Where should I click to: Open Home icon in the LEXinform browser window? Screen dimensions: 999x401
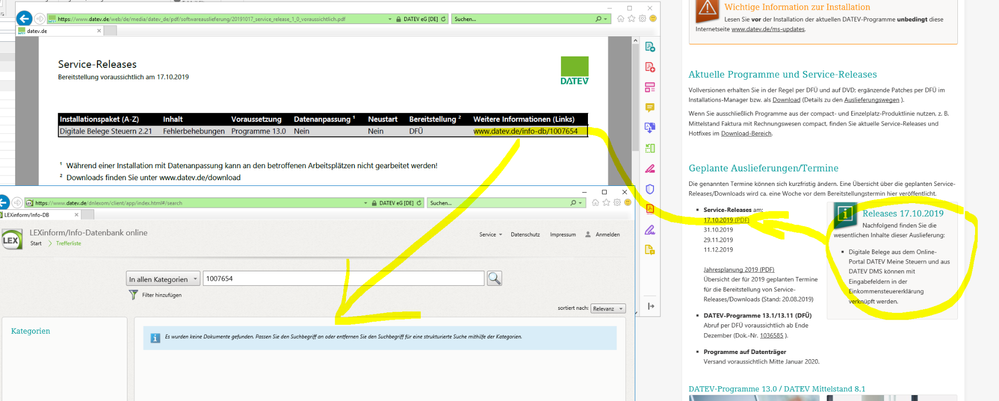click(x=596, y=203)
